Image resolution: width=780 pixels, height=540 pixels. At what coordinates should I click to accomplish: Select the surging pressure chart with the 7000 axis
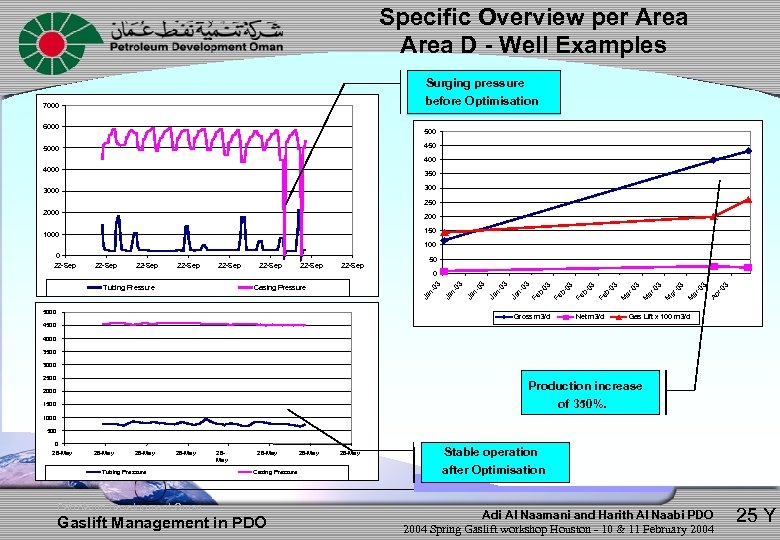[x=207, y=195]
